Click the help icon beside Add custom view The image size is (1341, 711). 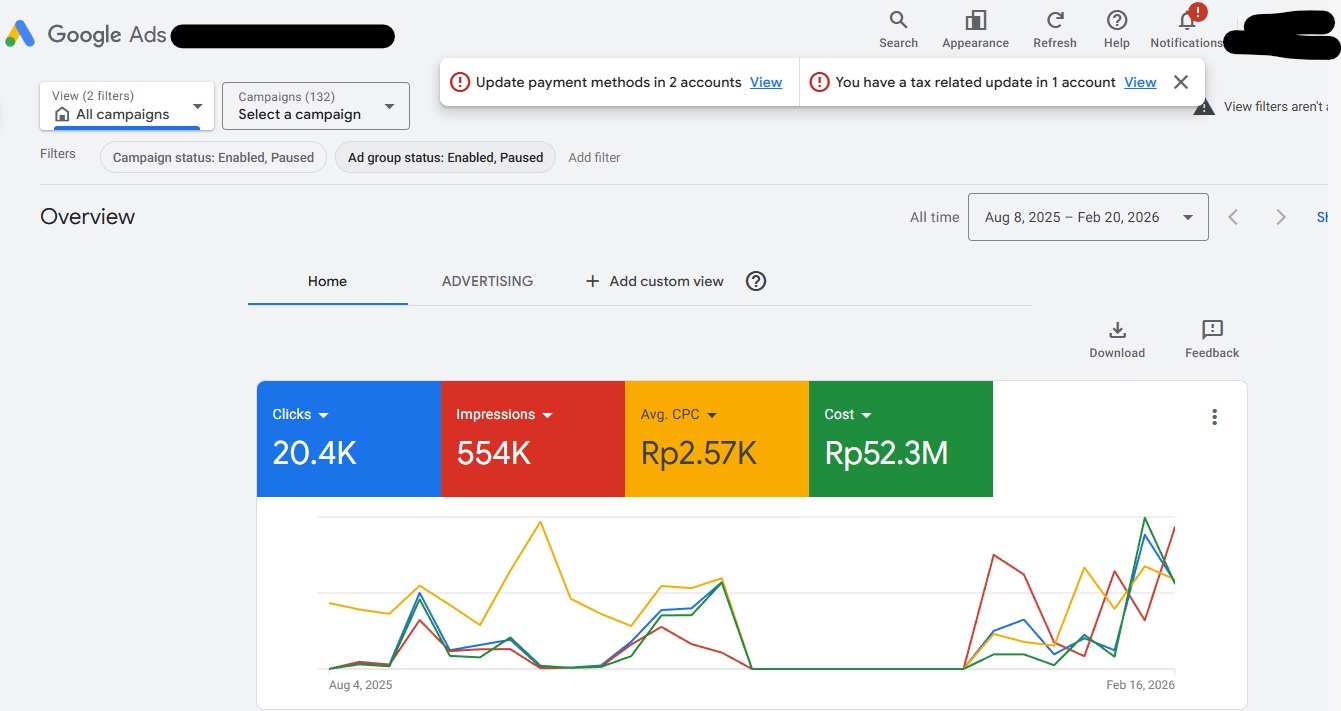pos(756,281)
